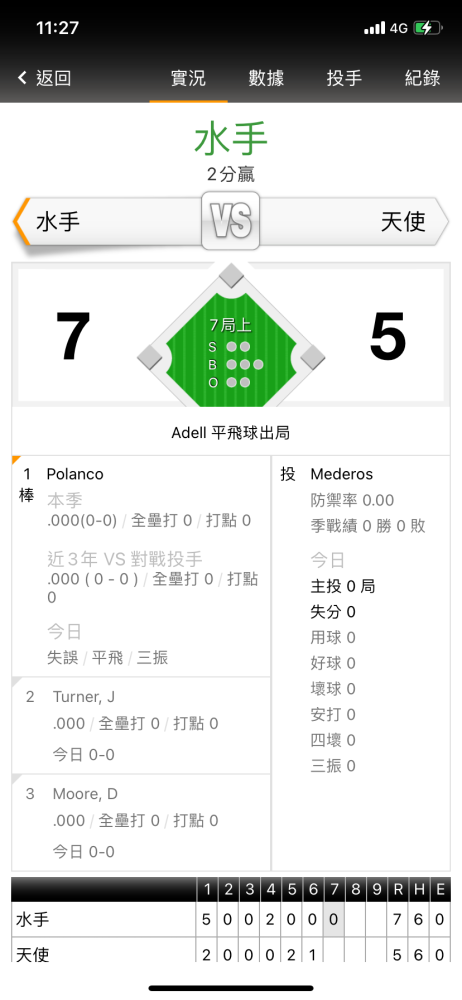The height and width of the screenshot is (1000, 462).
Task: Select the 天使 team arrow banner
Action: click(x=354, y=222)
